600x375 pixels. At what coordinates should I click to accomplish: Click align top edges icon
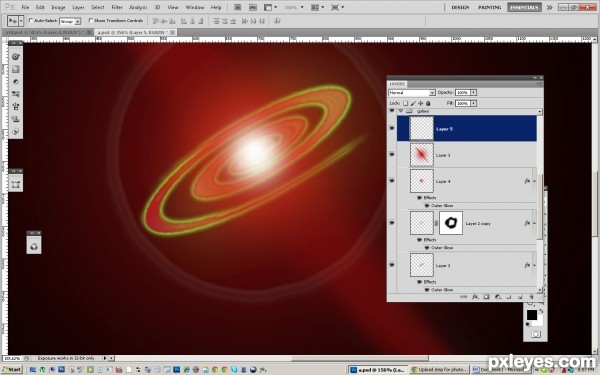tap(155, 21)
